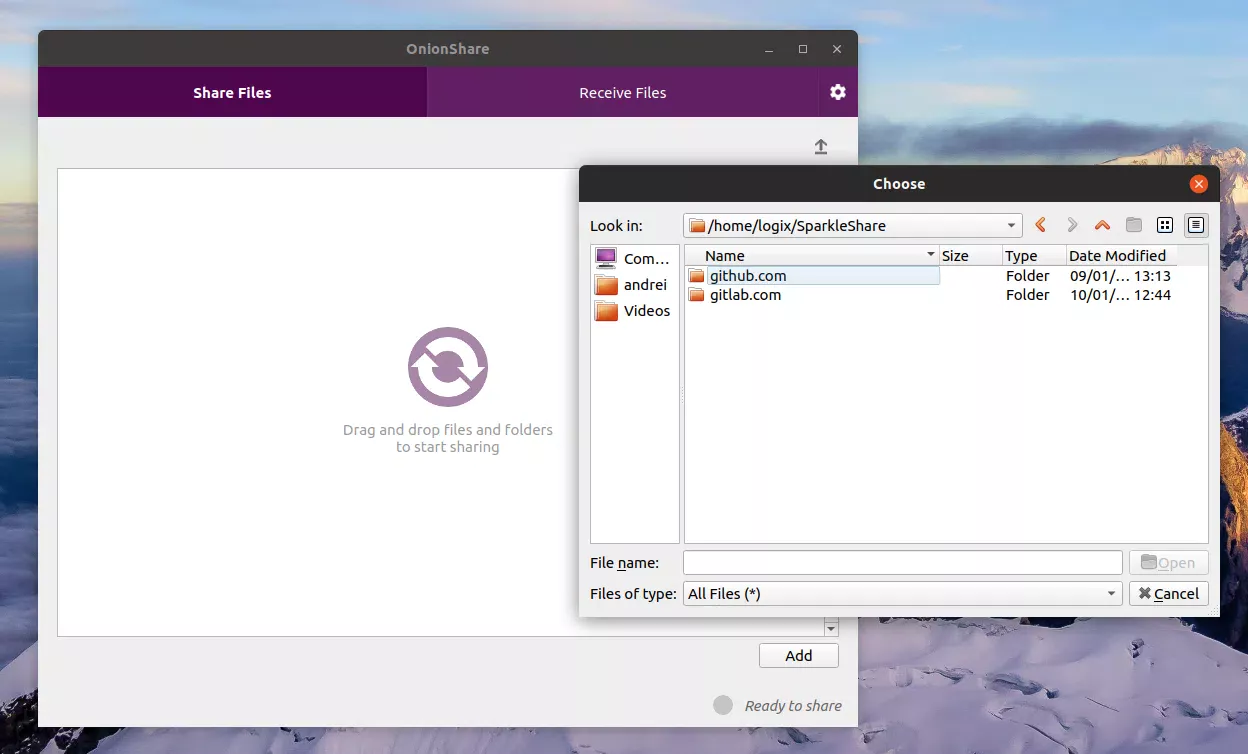Click the Add button in OnionShare
The image size is (1248, 754).
[799, 656]
